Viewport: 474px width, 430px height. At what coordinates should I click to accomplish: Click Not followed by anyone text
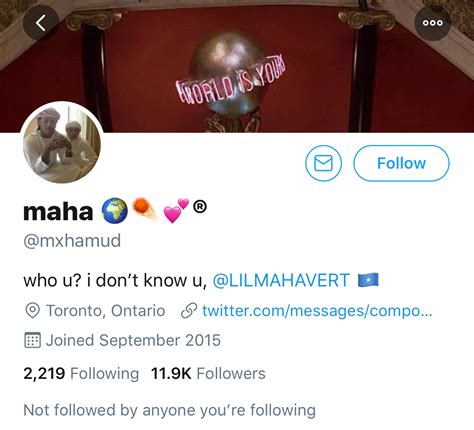point(169,410)
